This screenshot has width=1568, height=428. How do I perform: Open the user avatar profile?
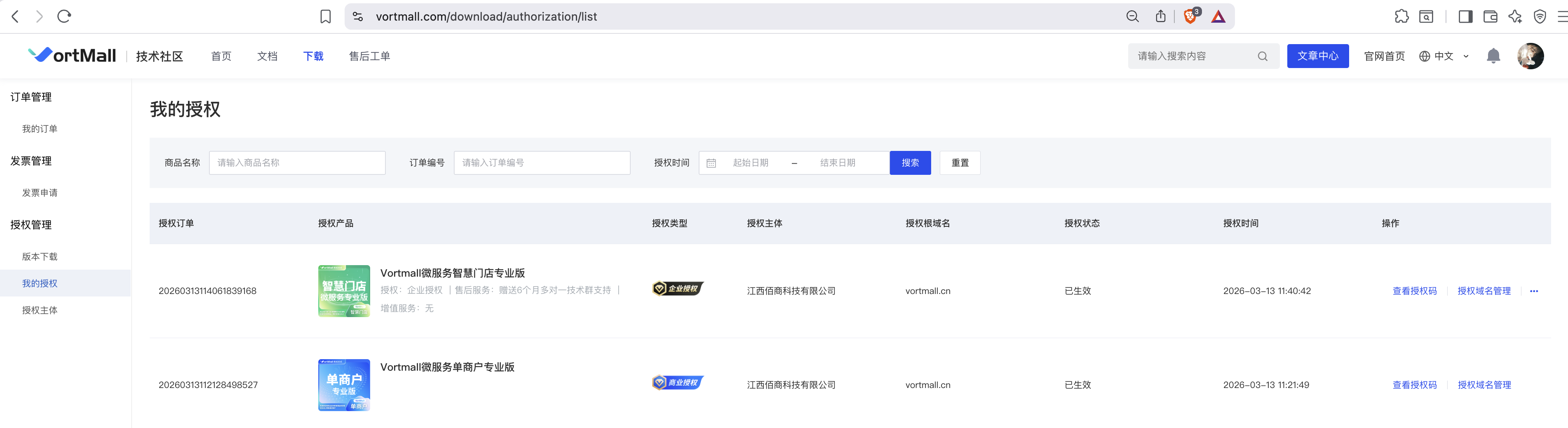coord(1530,56)
